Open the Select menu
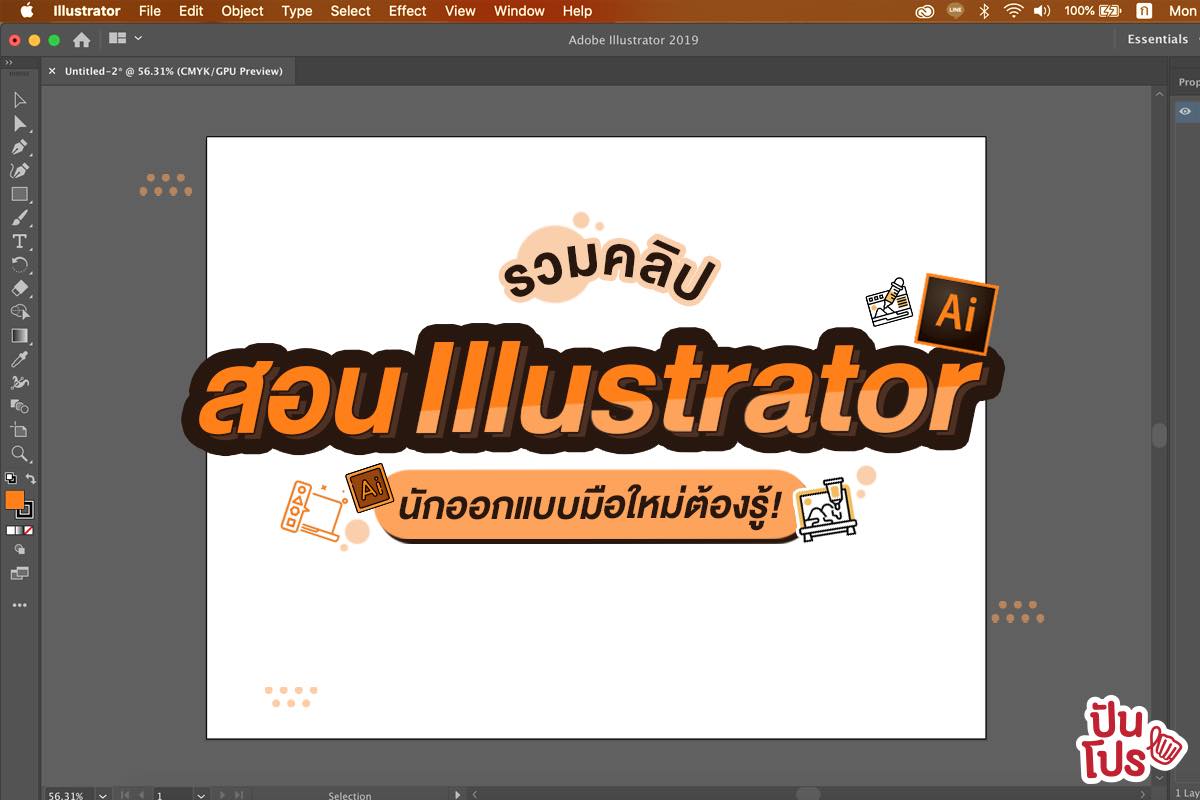 coord(351,11)
